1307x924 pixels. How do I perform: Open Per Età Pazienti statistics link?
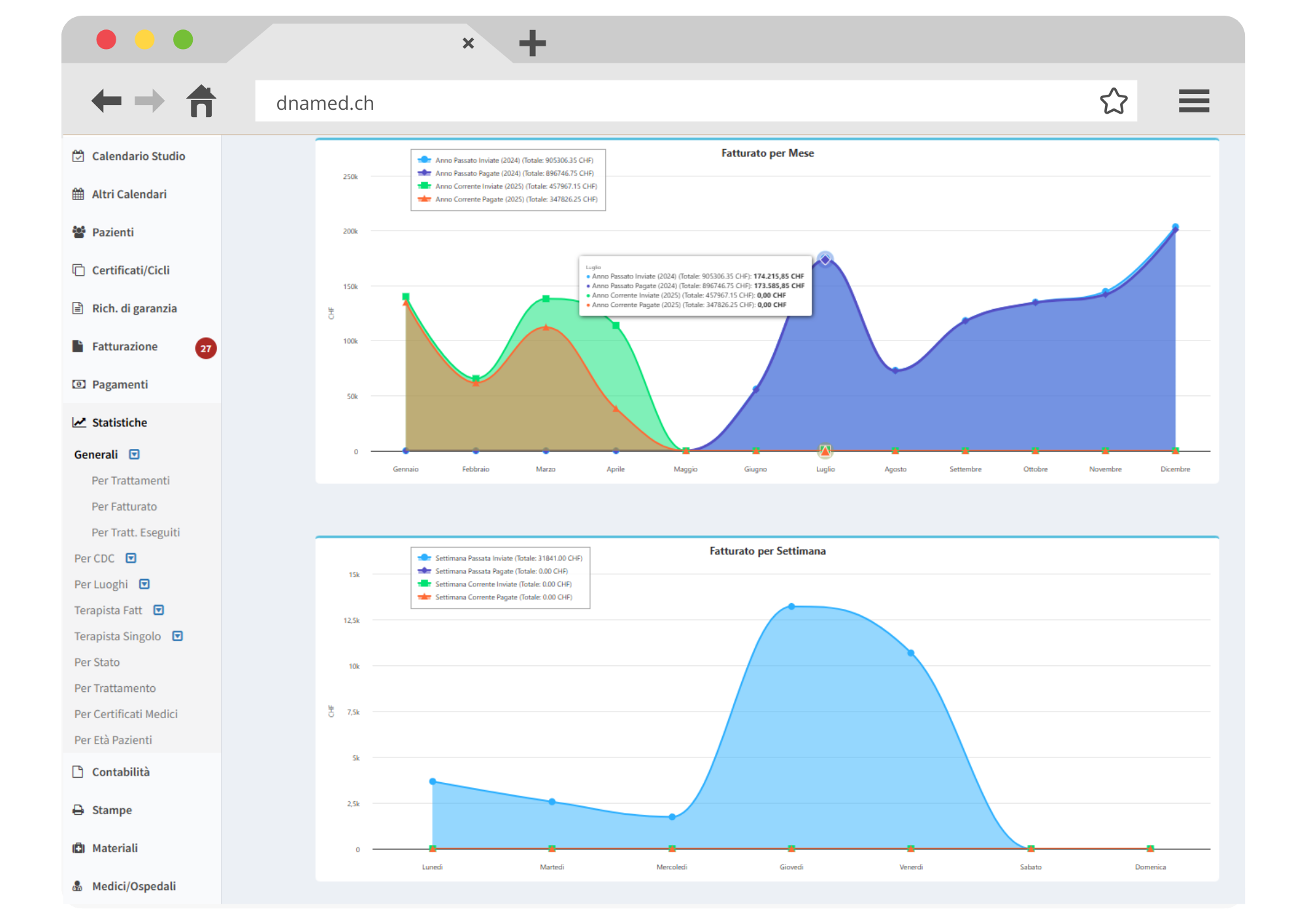click(x=113, y=740)
